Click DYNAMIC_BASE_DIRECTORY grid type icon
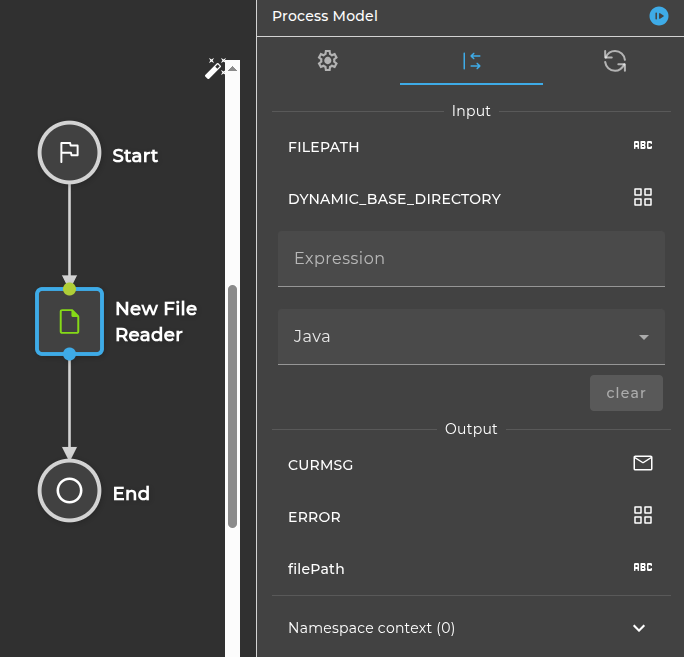The width and height of the screenshot is (684, 657). [643, 197]
